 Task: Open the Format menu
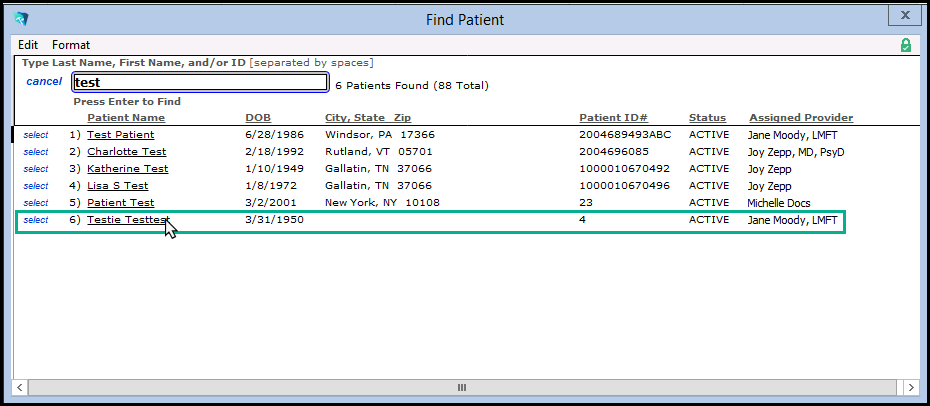(x=71, y=45)
